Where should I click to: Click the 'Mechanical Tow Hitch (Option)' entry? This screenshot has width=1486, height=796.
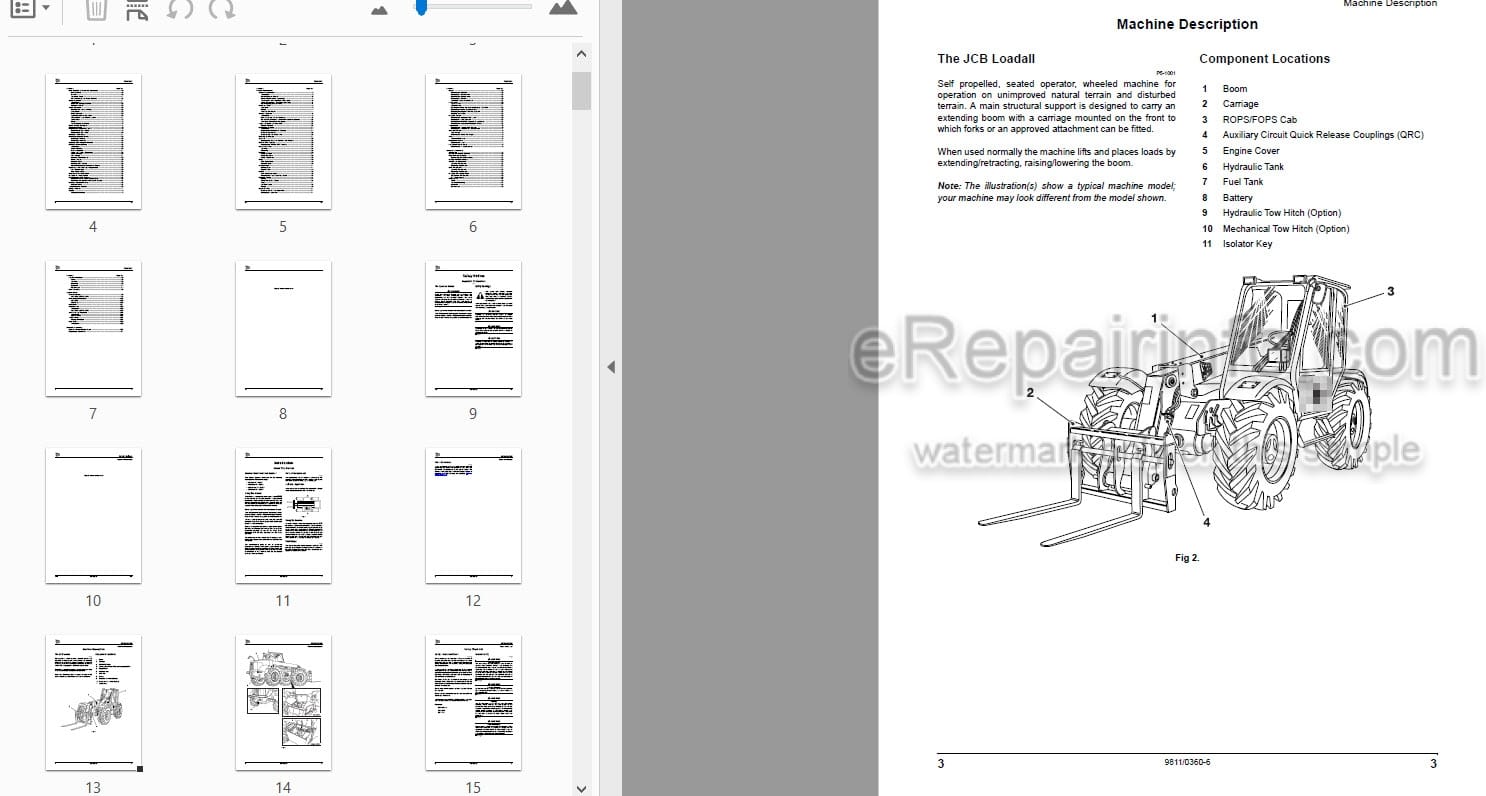click(x=1286, y=229)
